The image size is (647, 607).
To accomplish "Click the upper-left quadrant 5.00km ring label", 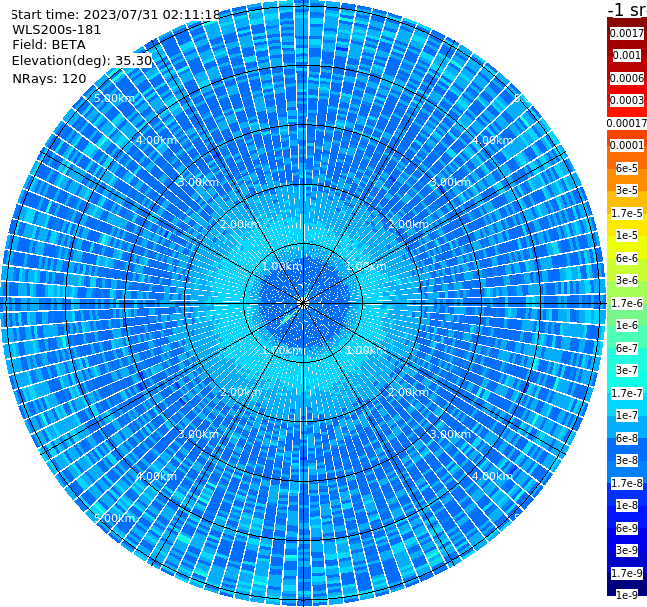I will 114,99.
